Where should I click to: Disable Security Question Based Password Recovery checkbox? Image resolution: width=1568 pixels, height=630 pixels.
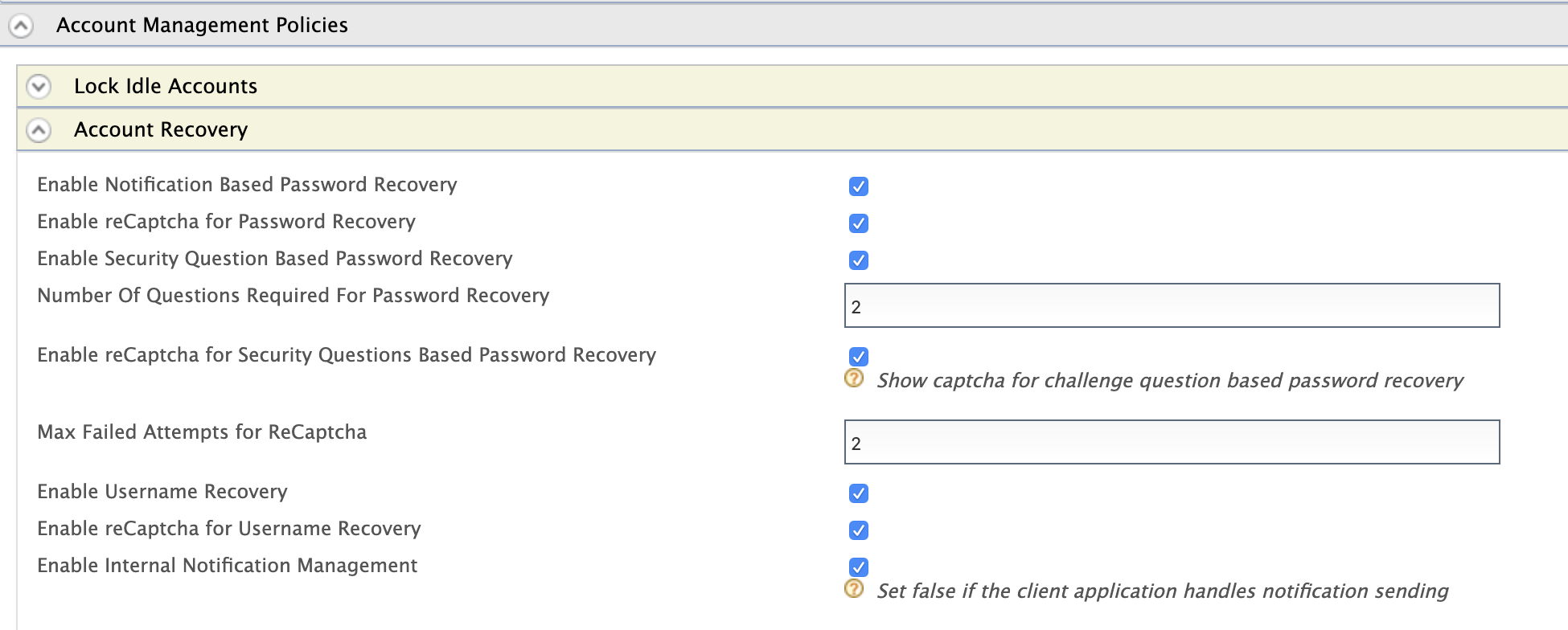[859, 260]
